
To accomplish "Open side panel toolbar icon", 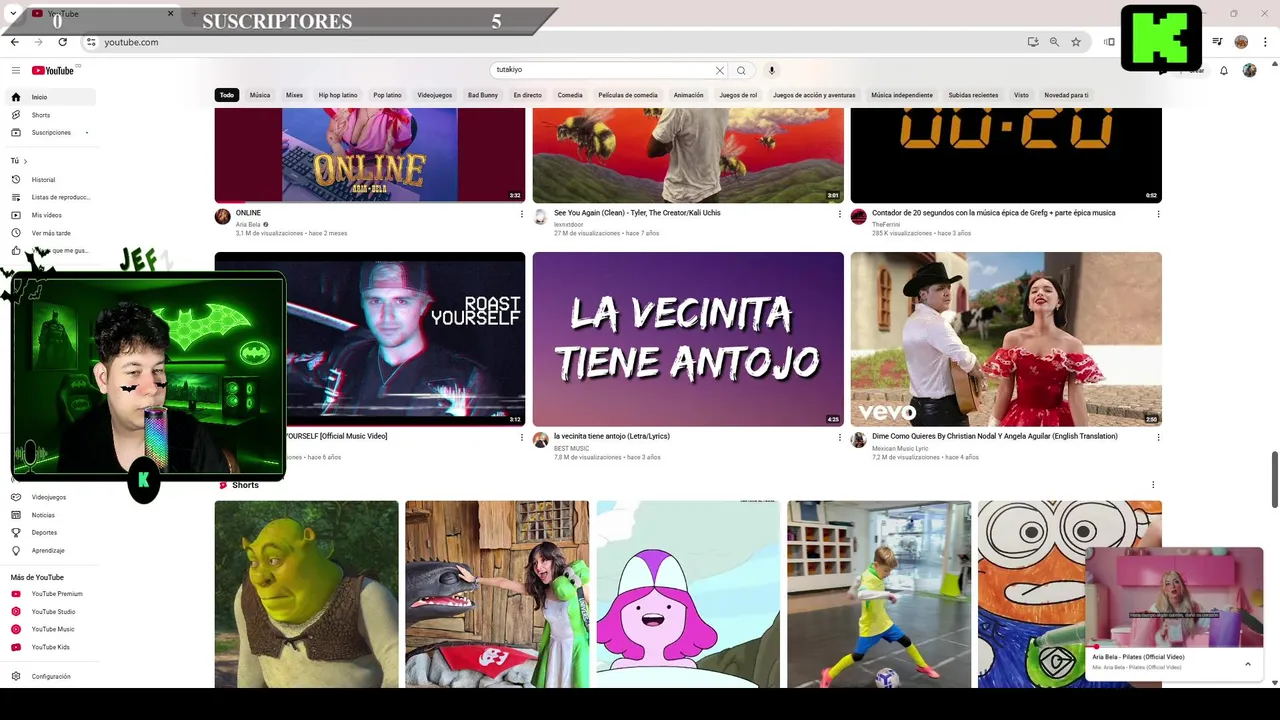I will [1109, 42].
